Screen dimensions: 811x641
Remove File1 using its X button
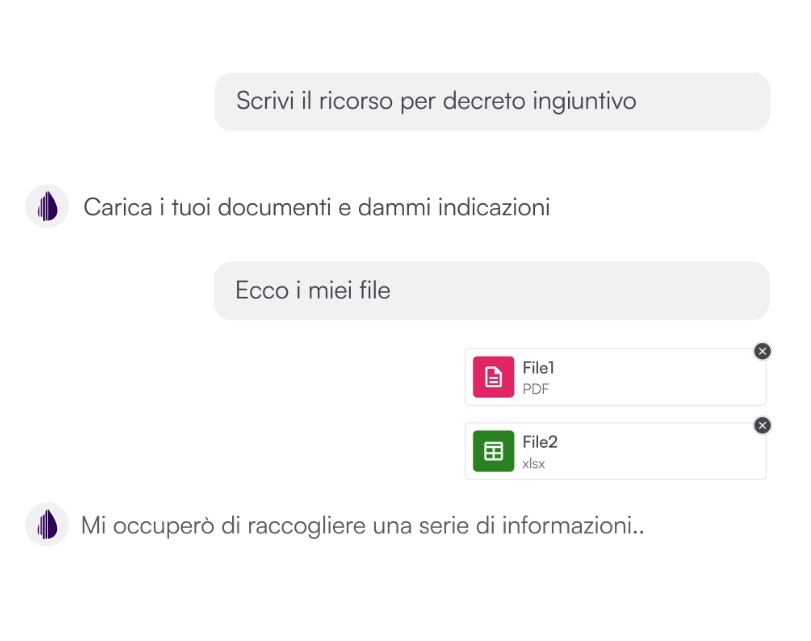coord(763,351)
